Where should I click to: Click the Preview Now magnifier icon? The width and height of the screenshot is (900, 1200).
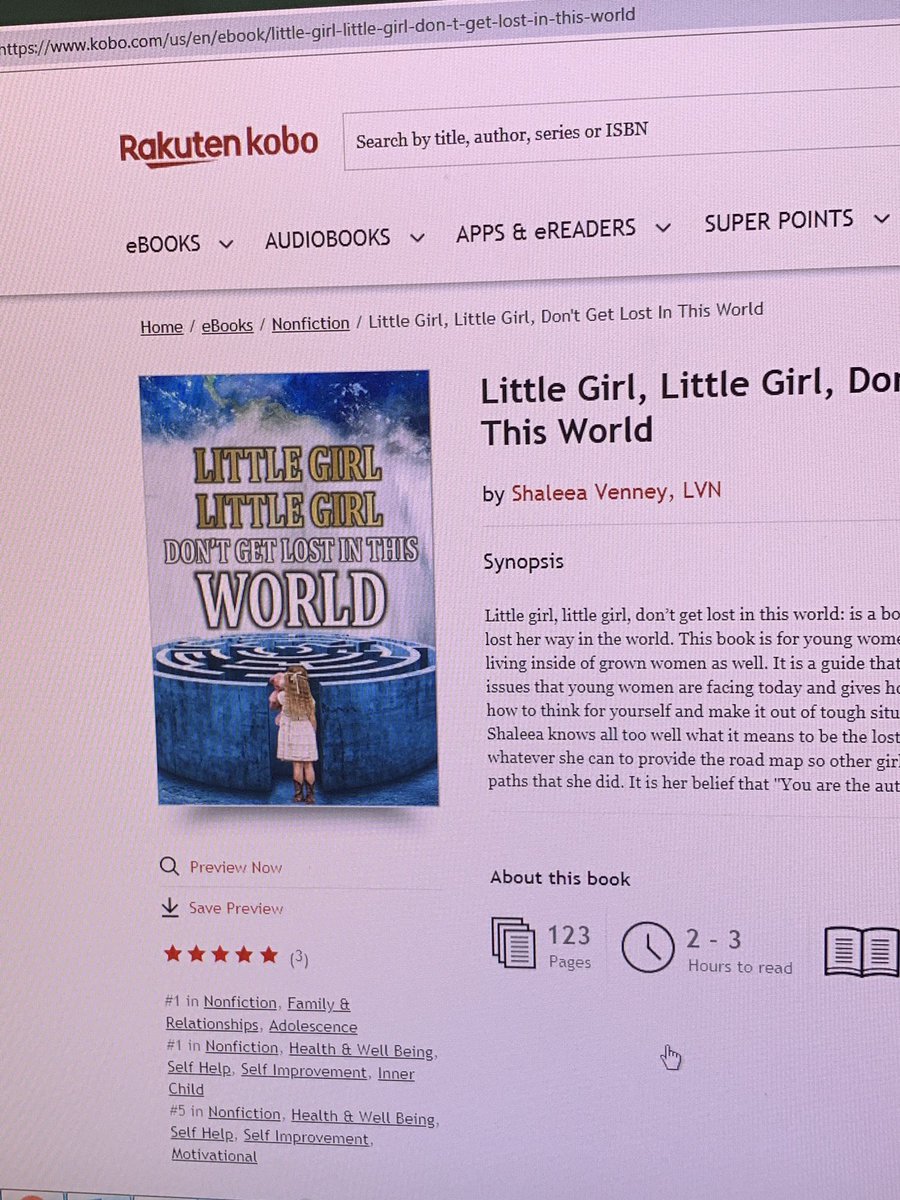click(x=169, y=866)
